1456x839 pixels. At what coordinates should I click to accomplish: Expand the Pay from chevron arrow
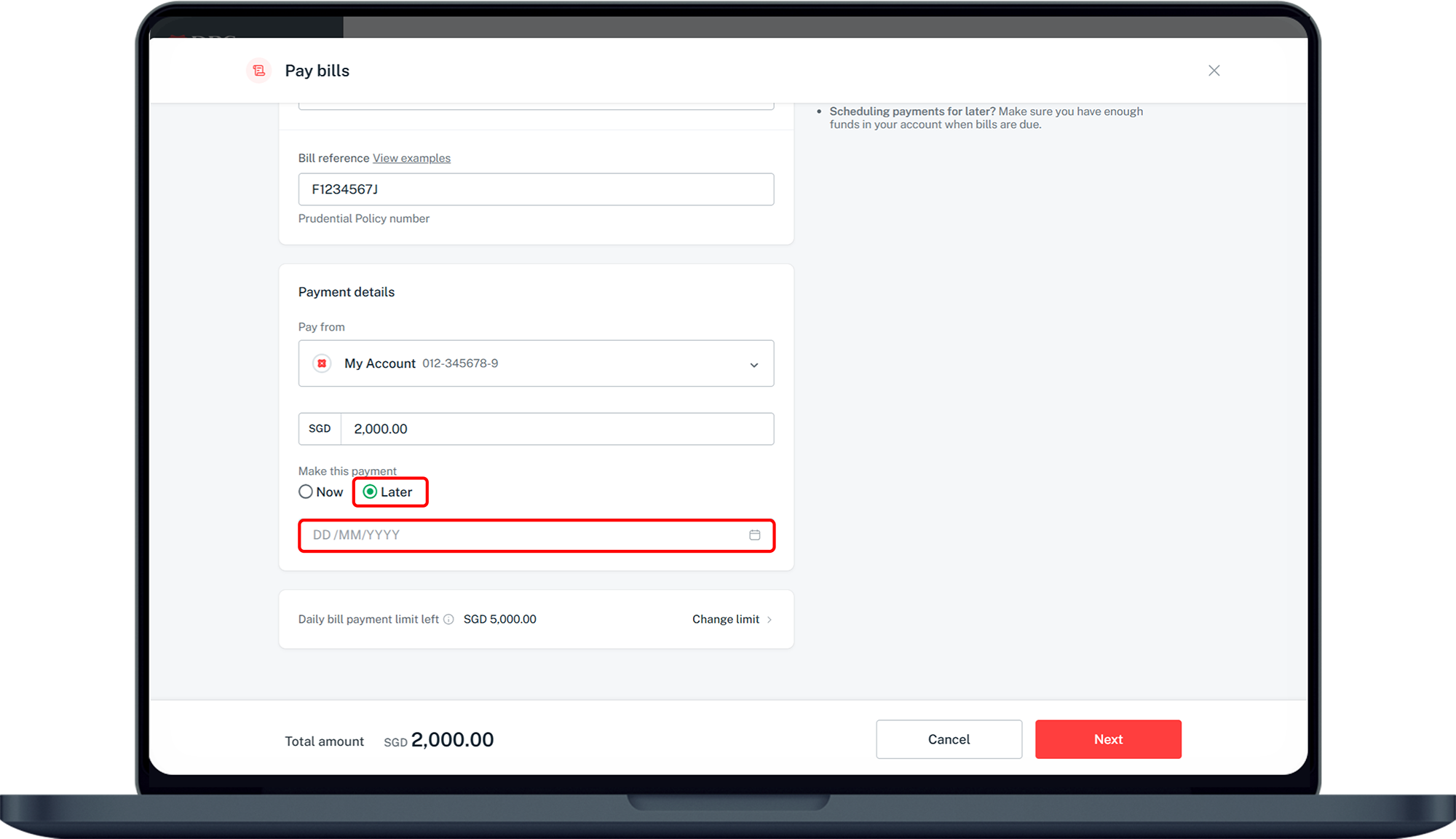754,365
